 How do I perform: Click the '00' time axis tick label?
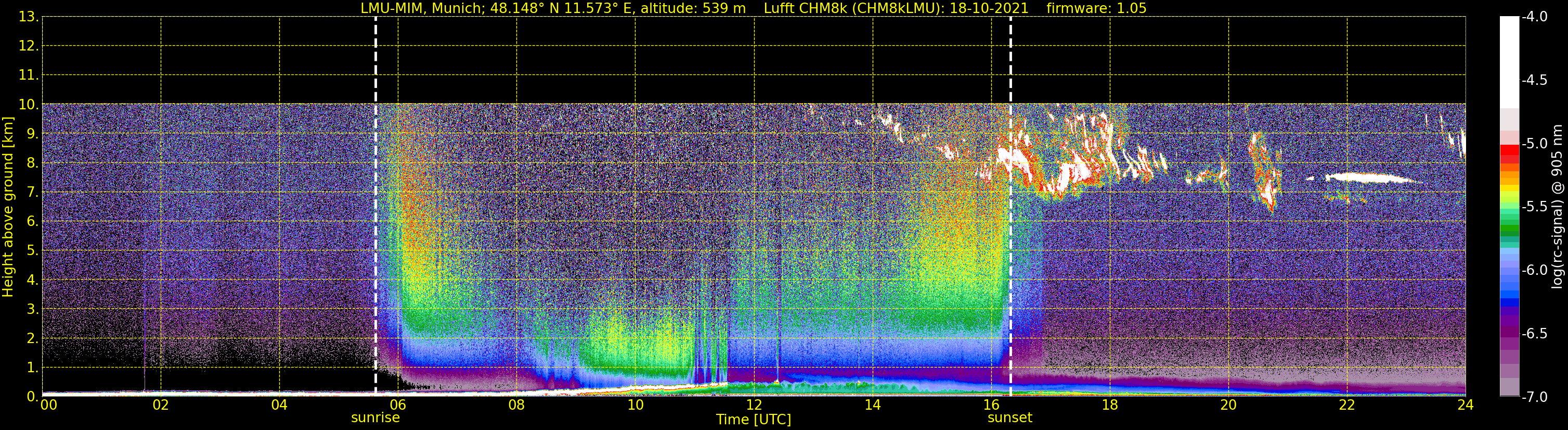tap(49, 405)
